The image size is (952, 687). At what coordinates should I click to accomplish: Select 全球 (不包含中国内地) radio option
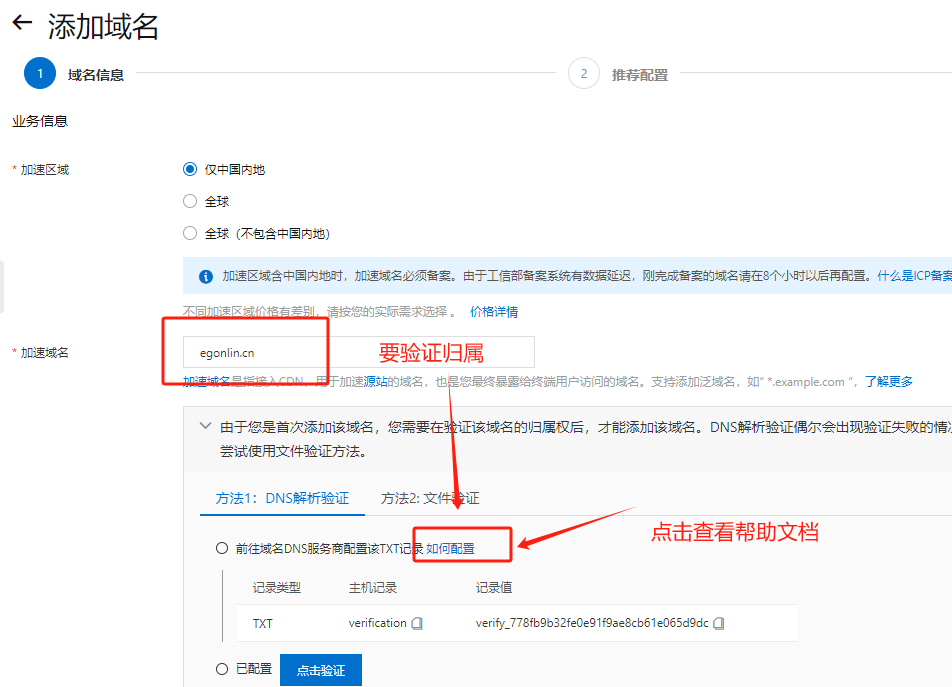pyautogui.click(x=190, y=233)
